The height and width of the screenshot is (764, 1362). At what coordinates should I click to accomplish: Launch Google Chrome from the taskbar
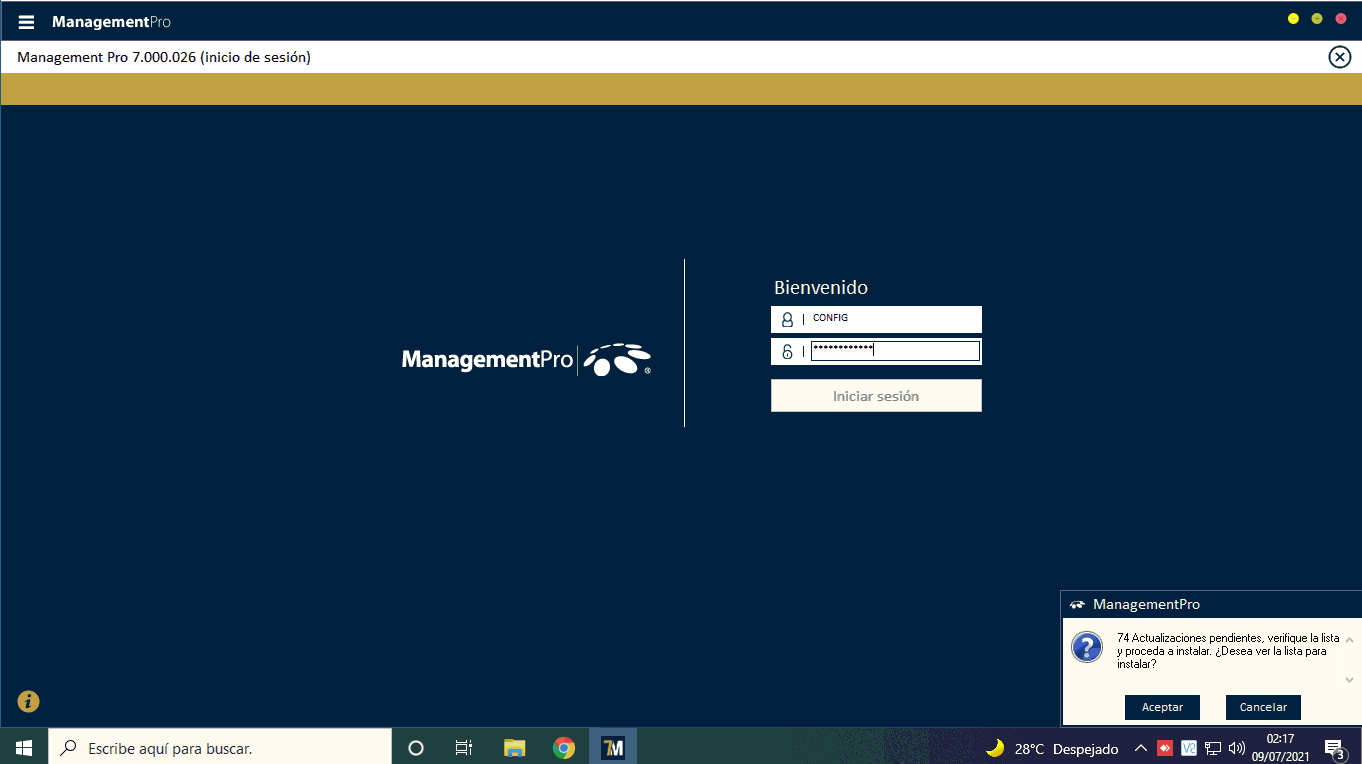point(564,747)
